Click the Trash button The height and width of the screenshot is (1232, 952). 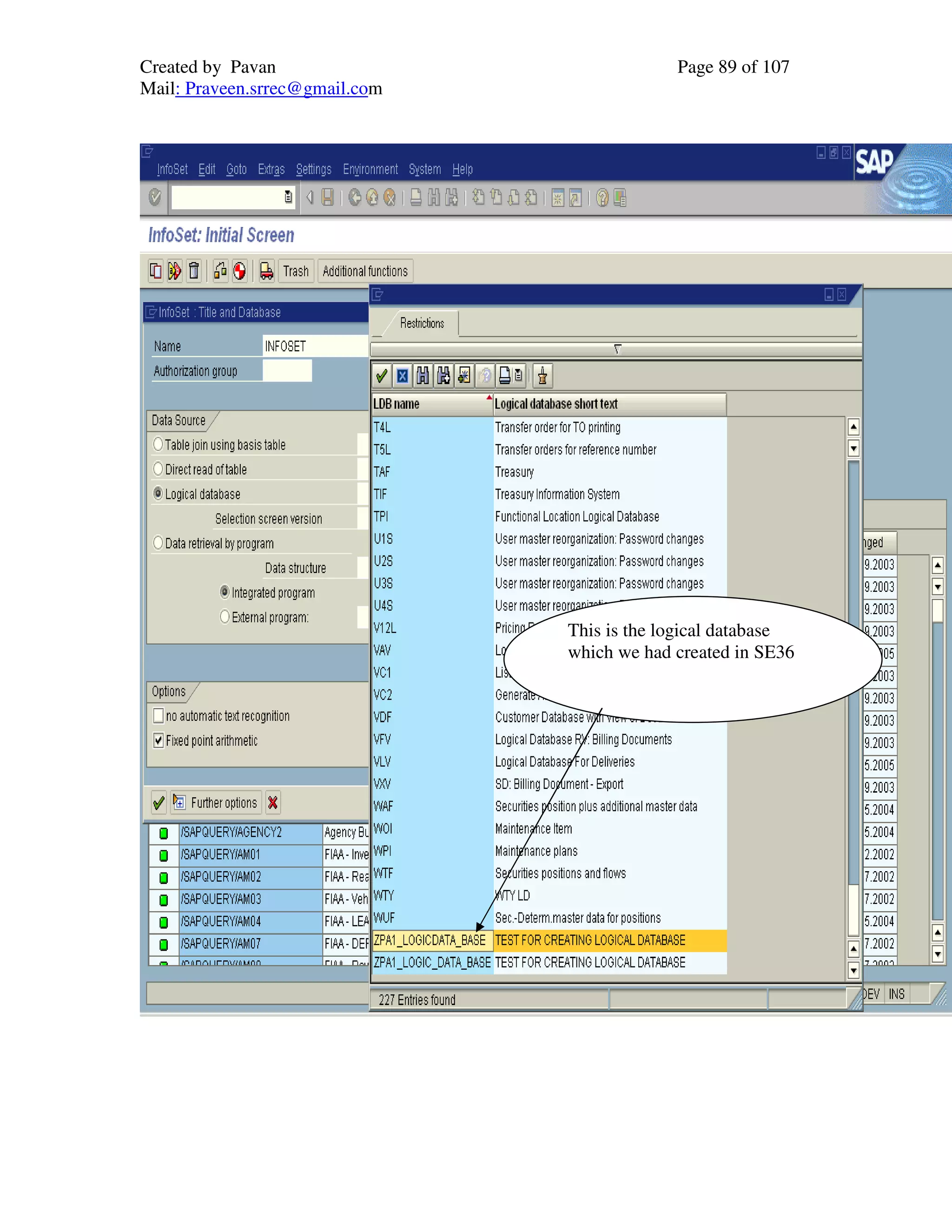pyautogui.click(x=296, y=272)
